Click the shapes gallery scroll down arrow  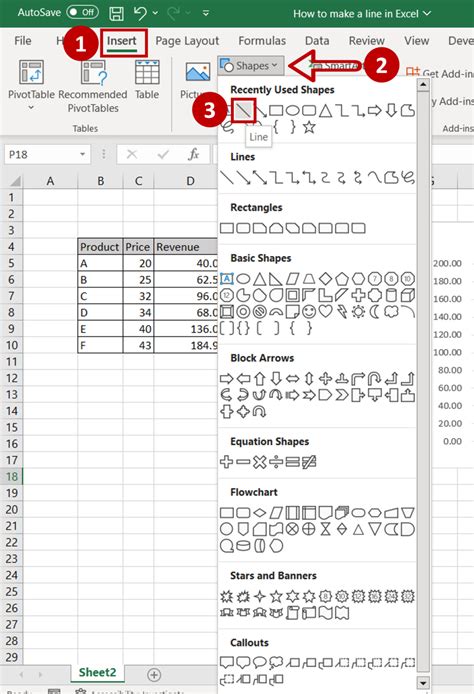point(424,683)
